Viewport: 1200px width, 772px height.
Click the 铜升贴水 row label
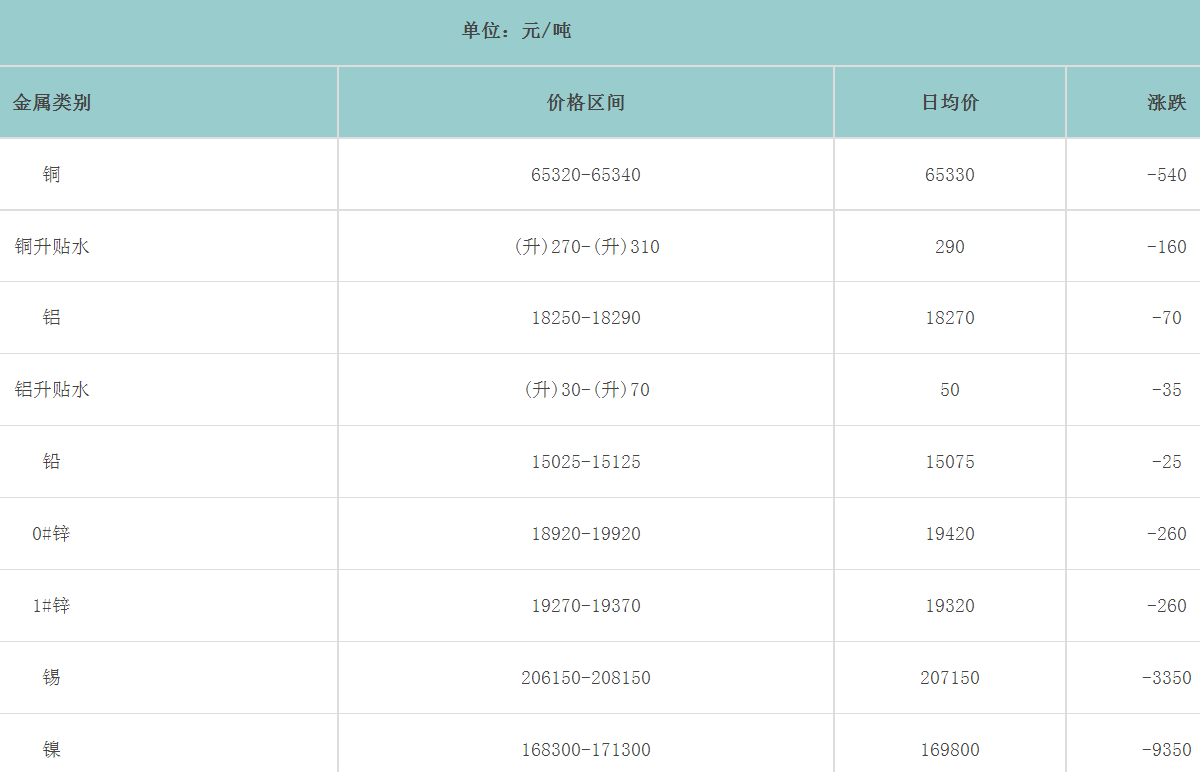52,246
